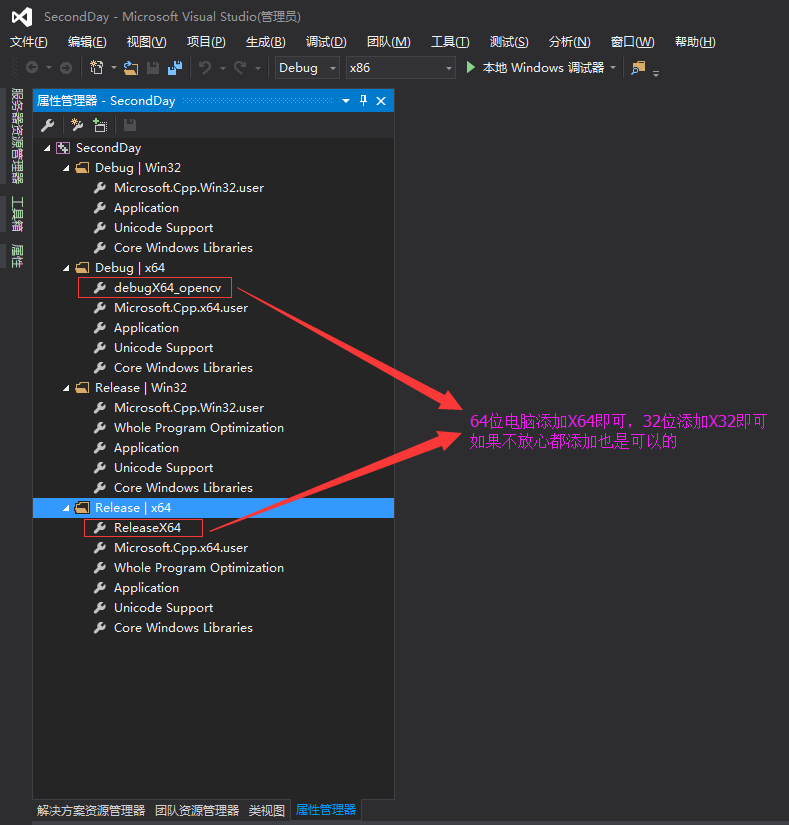Click the add existing property sheet icon
This screenshot has height=825, width=789.
click(x=100, y=125)
